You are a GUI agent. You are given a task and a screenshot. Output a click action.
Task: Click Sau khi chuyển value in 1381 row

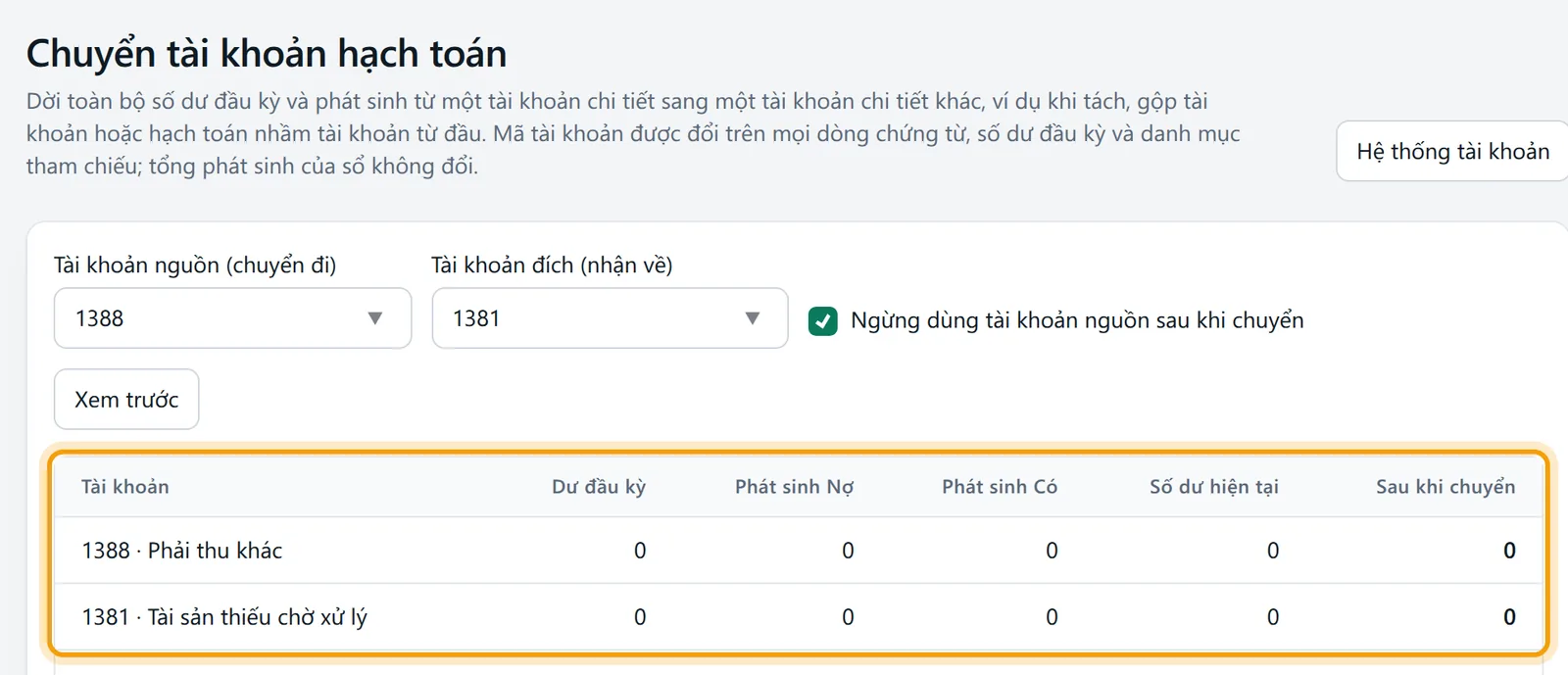tap(1509, 617)
